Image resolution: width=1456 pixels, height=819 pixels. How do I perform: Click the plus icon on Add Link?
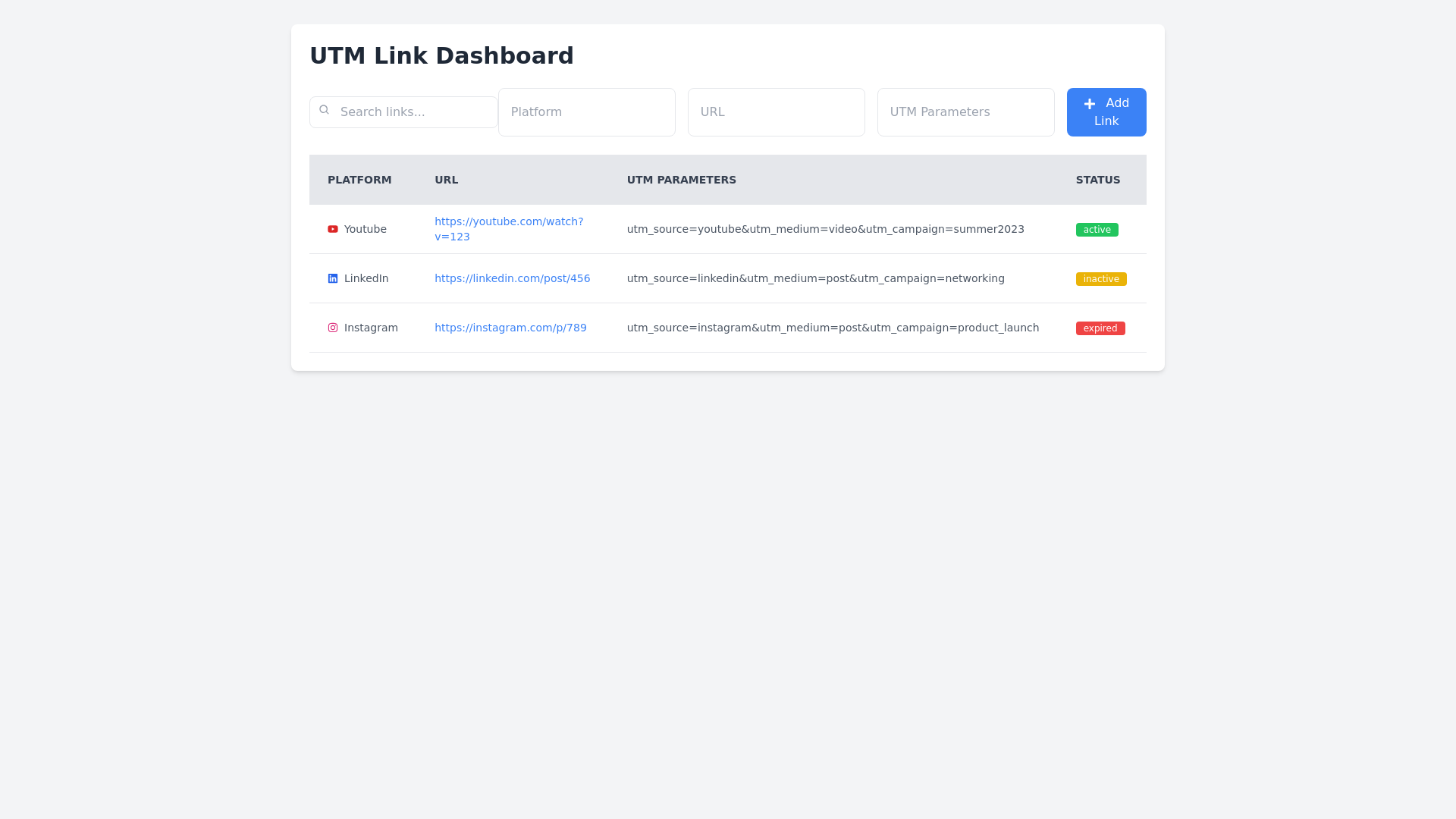1090,104
